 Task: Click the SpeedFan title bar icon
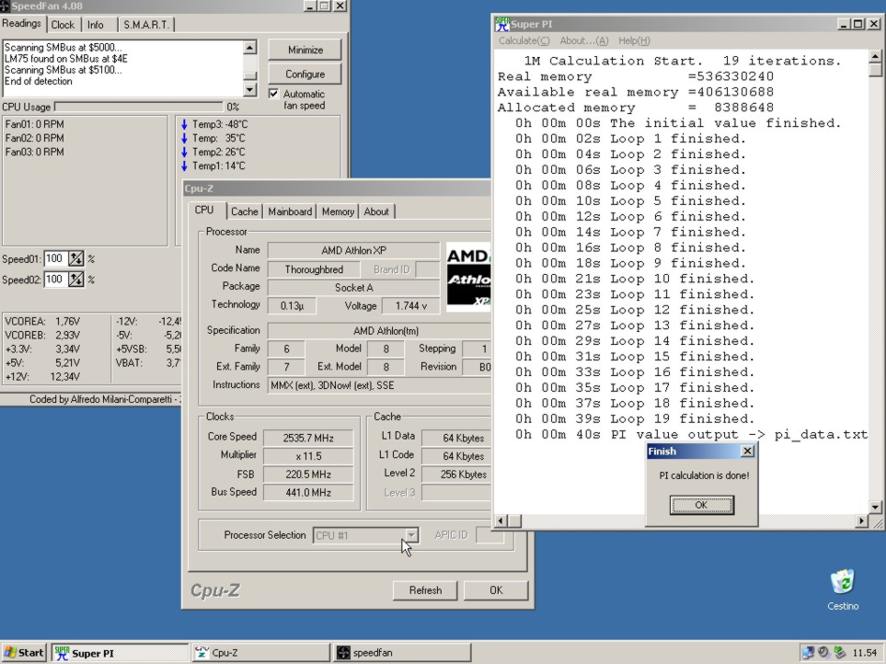point(5,6)
